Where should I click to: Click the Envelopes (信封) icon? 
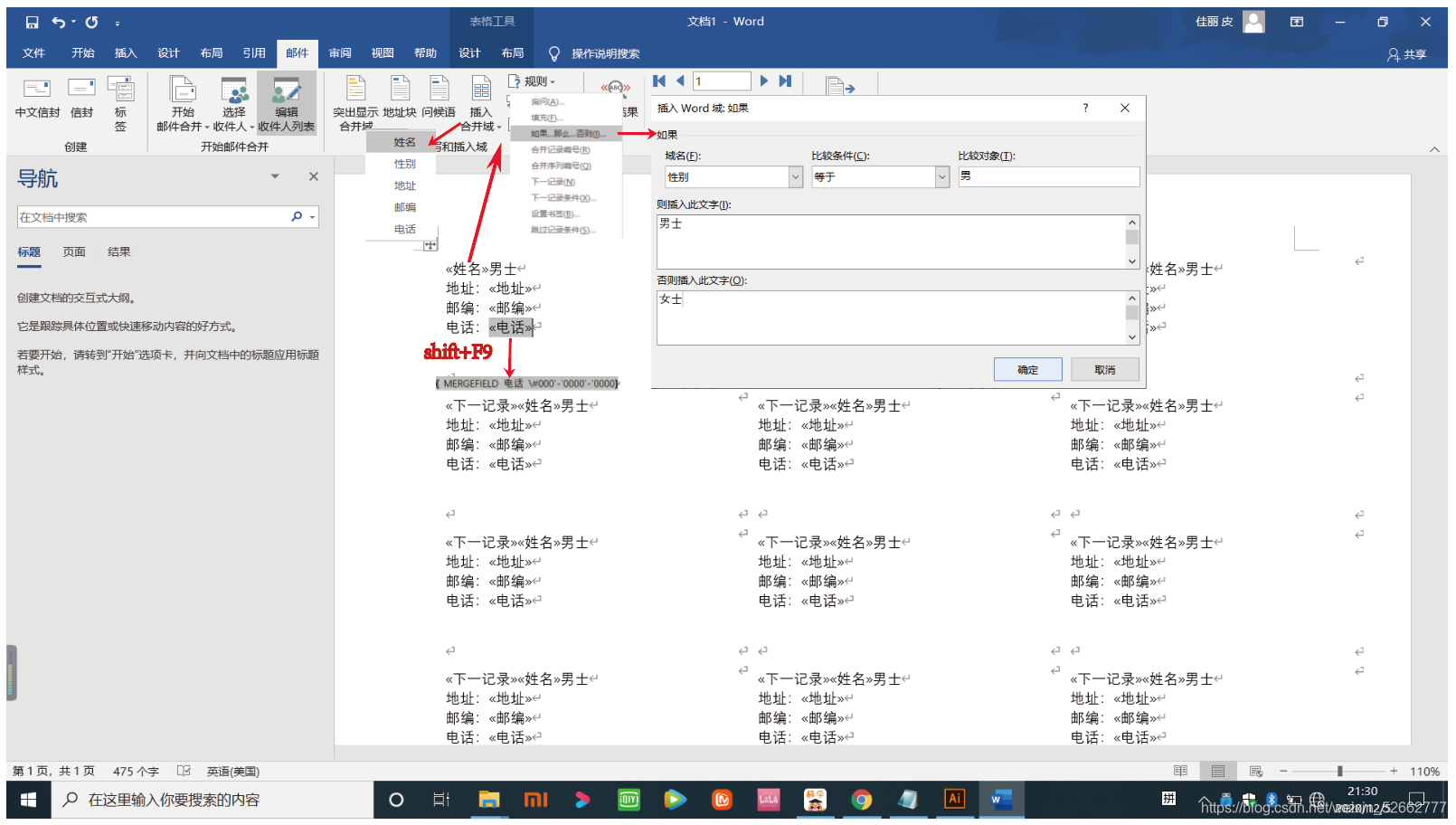[x=81, y=98]
